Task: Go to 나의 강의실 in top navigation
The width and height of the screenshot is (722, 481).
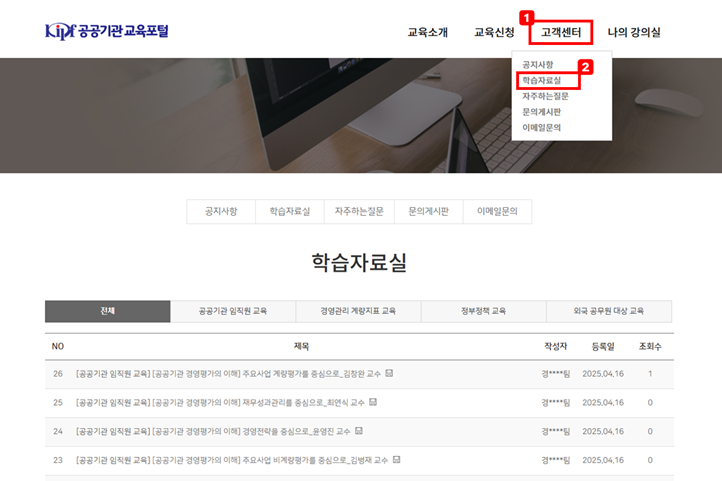Action: click(x=634, y=32)
